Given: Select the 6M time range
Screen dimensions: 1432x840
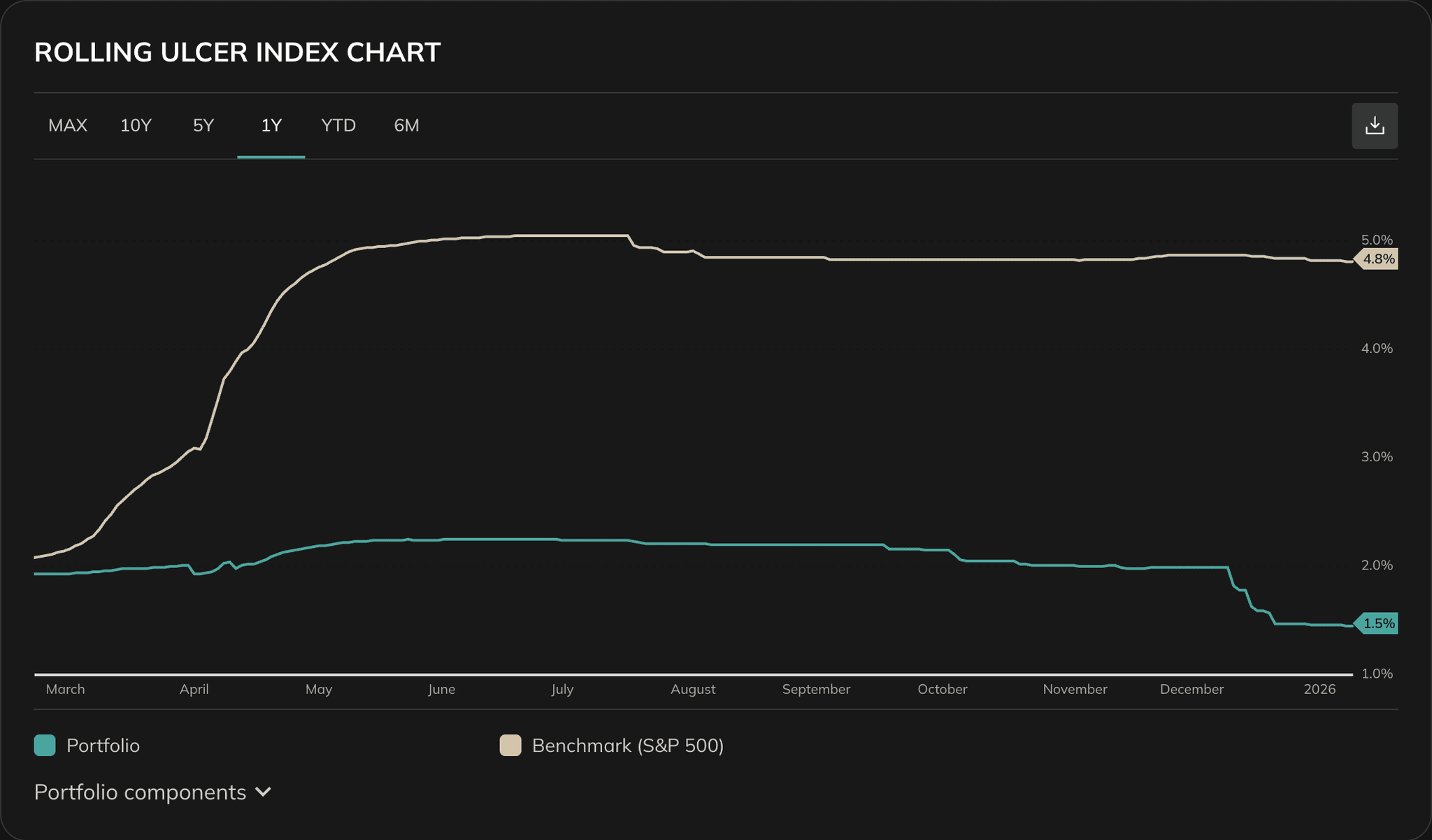Looking at the screenshot, I should pyautogui.click(x=406, y=126).
